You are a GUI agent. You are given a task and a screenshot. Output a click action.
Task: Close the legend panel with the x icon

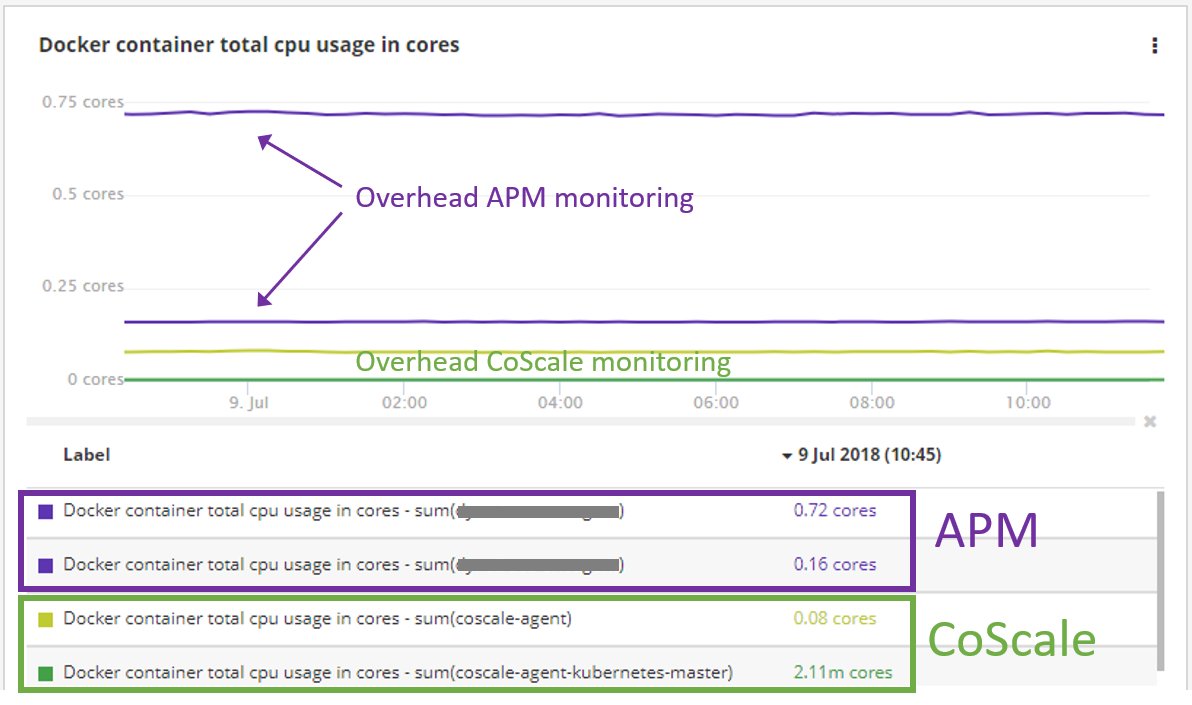(x=1150, y=421)
